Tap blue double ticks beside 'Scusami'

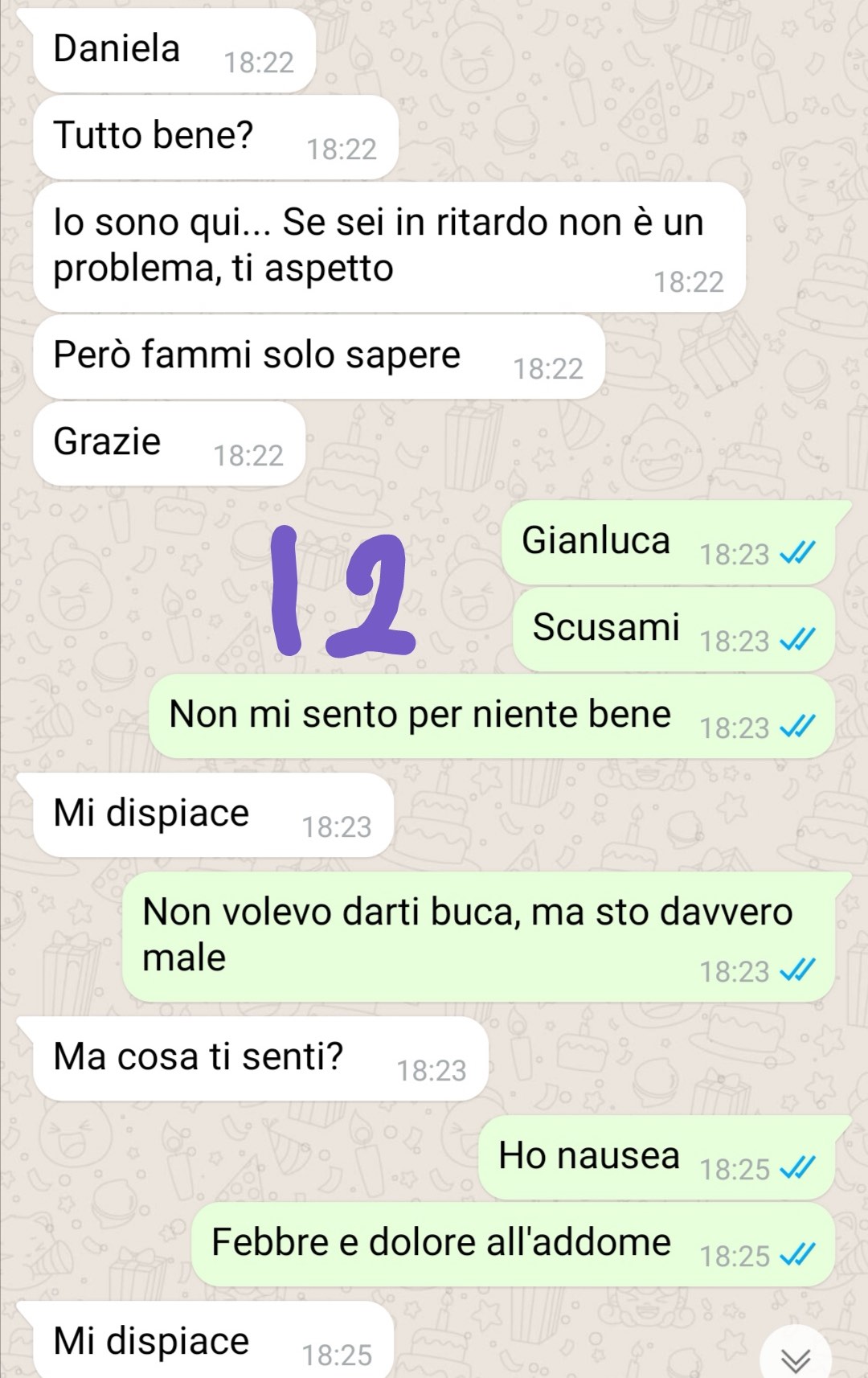pos(798,639)
